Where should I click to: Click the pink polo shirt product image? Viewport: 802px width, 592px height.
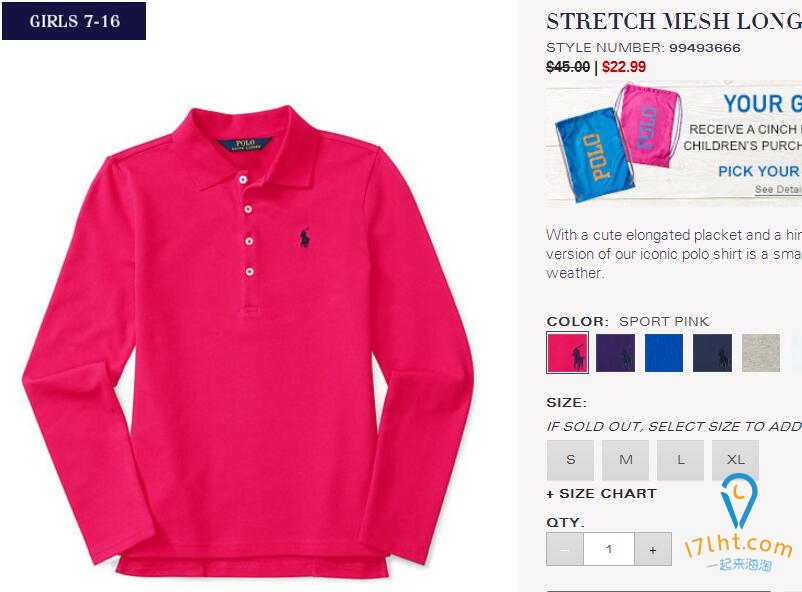tap(248, 340)
